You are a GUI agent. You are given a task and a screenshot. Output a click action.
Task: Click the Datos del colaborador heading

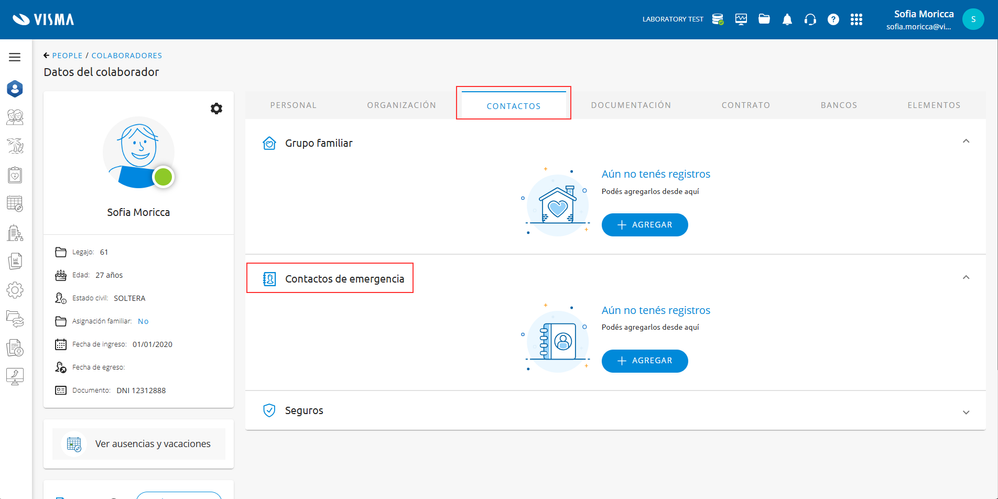coord(101,72)
